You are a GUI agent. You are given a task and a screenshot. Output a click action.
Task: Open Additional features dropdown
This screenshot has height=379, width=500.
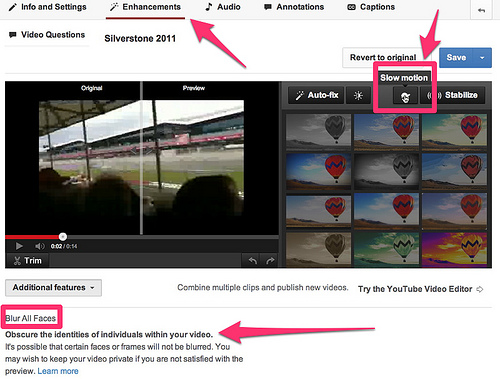click(x=53, y=288)
